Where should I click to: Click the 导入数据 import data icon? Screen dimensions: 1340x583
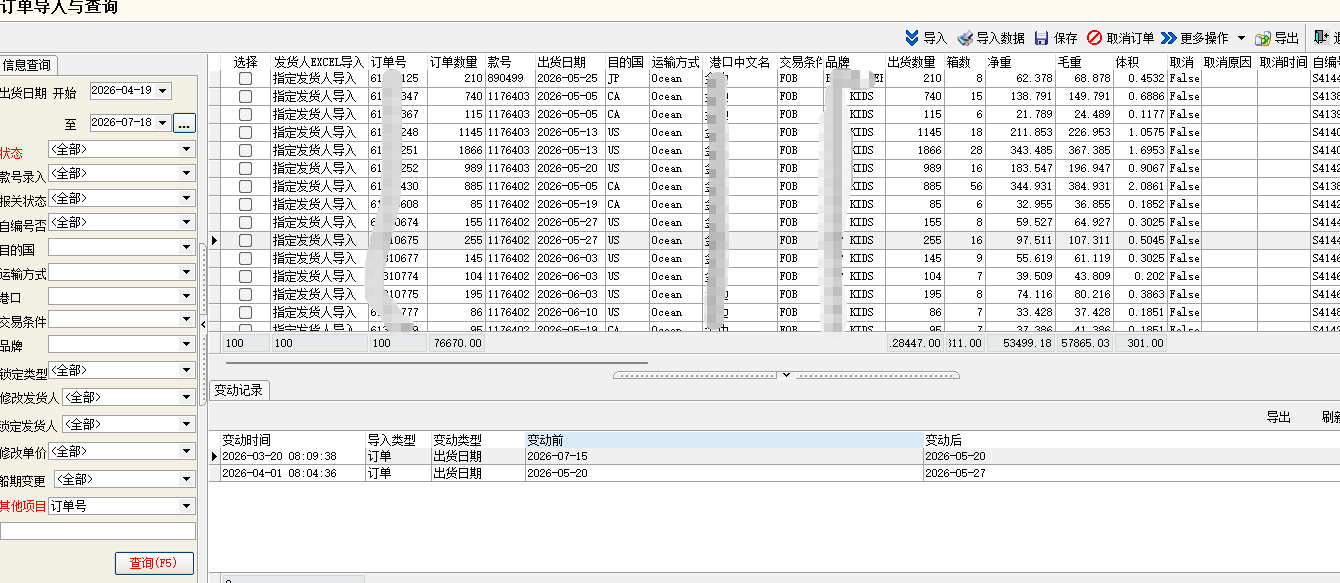tap(964, 38)
